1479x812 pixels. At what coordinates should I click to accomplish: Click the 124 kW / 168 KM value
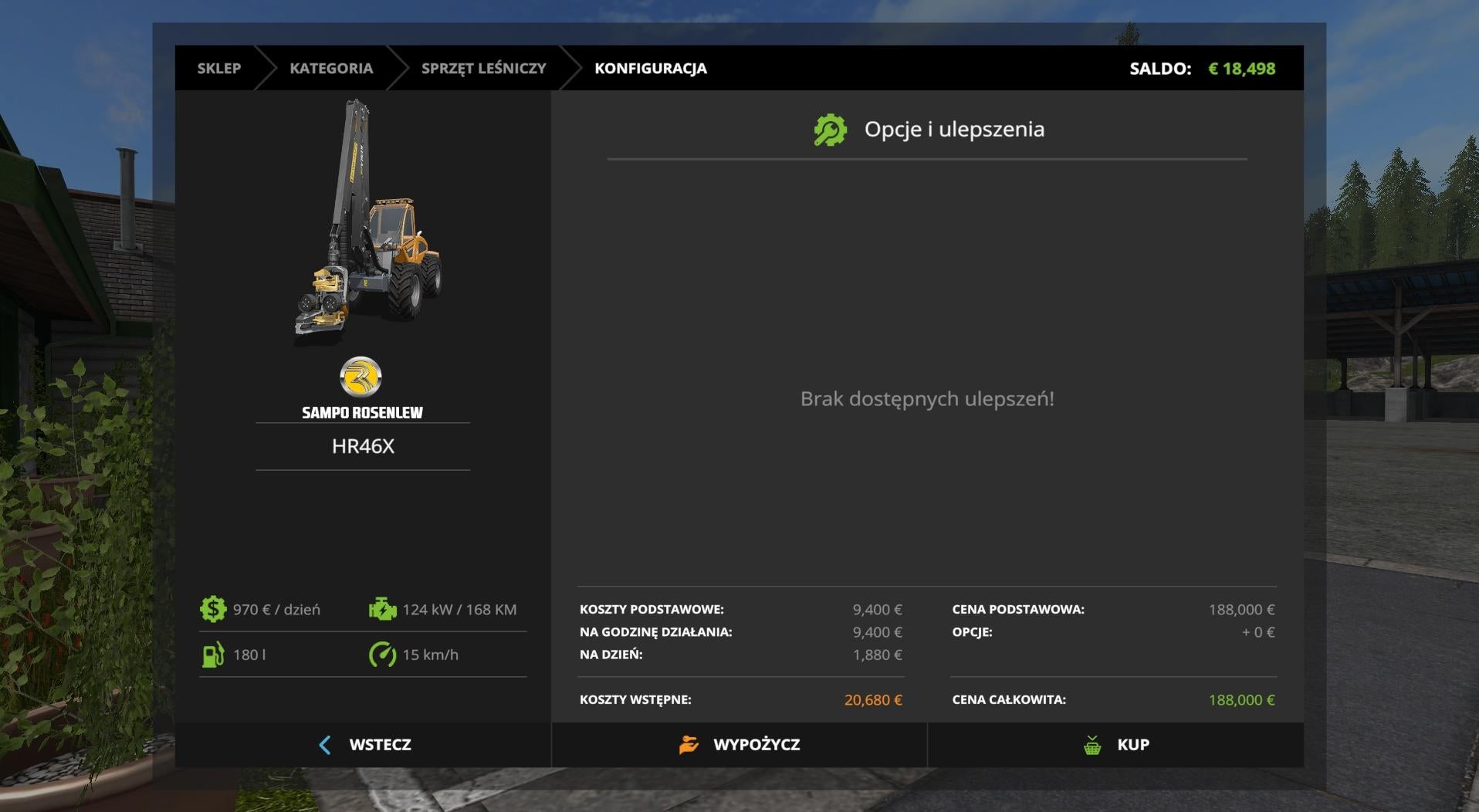[x=459, y=610]
